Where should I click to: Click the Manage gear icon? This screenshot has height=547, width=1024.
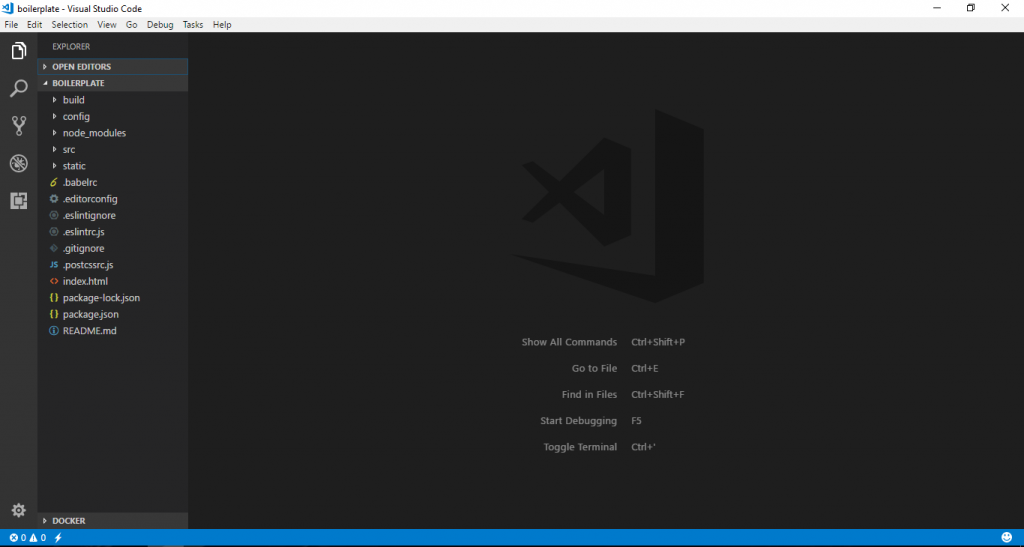click(18, 510)
